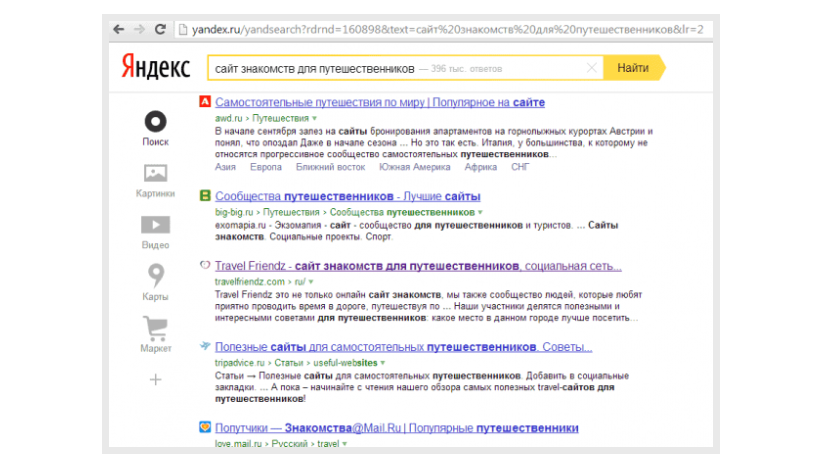The image size is (823, 467).
Task: Reload the page with the refresh icon
Action: [160, 29]
